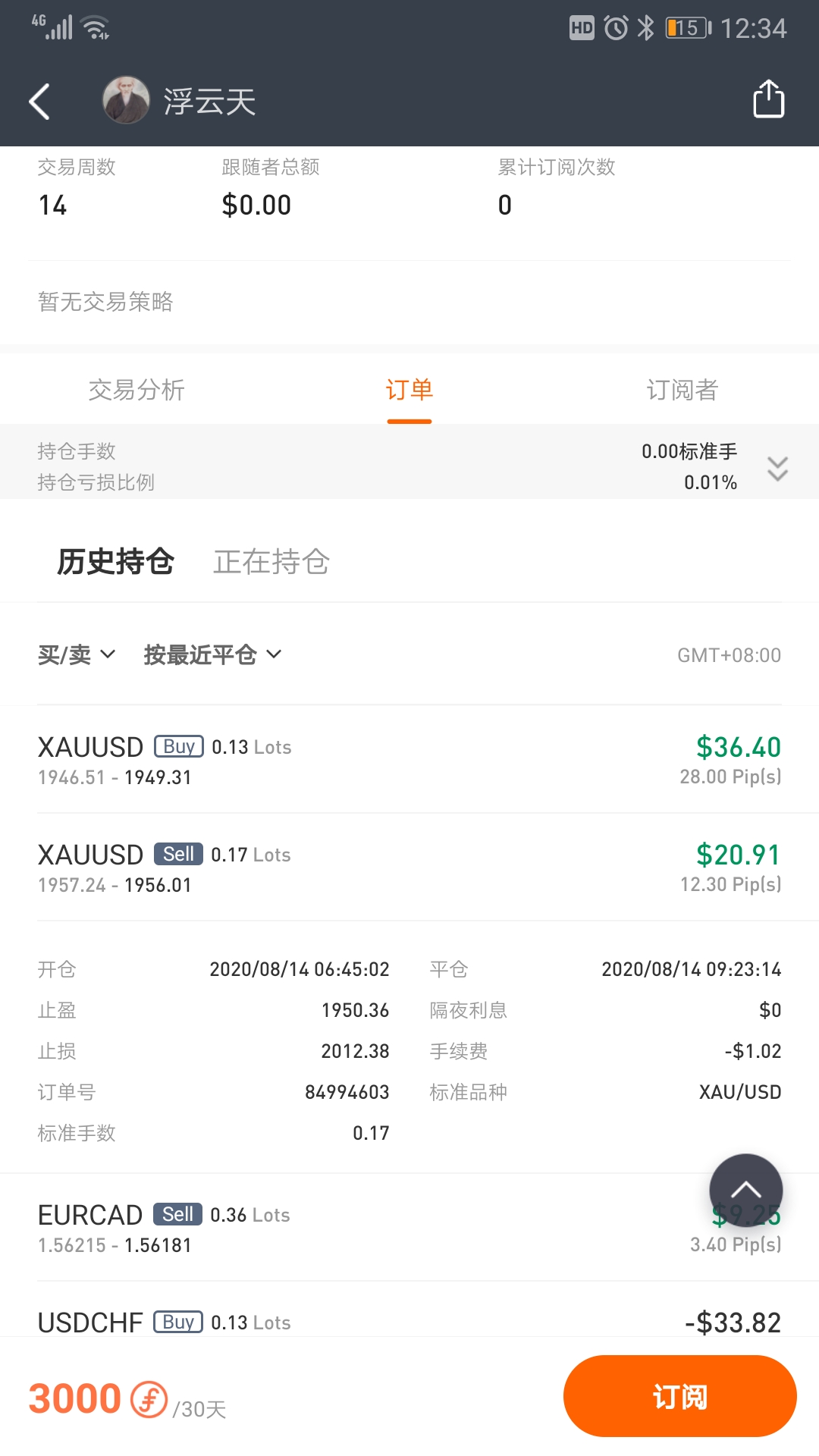
Task: Tap the scroll-to-top arrow button
Action: click(x=745, y=1190)
